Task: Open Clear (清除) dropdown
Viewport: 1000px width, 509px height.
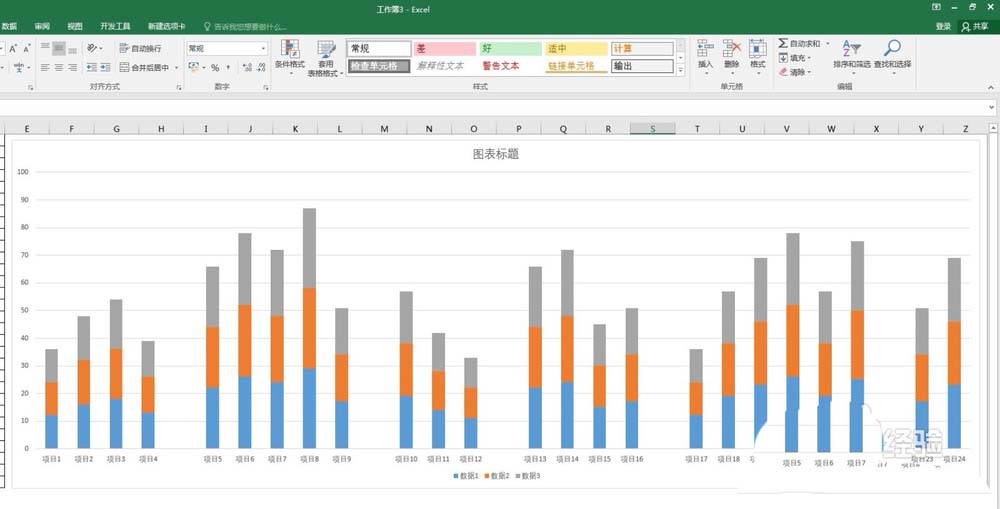Action: pyautogui.click(x=795, y=72)
